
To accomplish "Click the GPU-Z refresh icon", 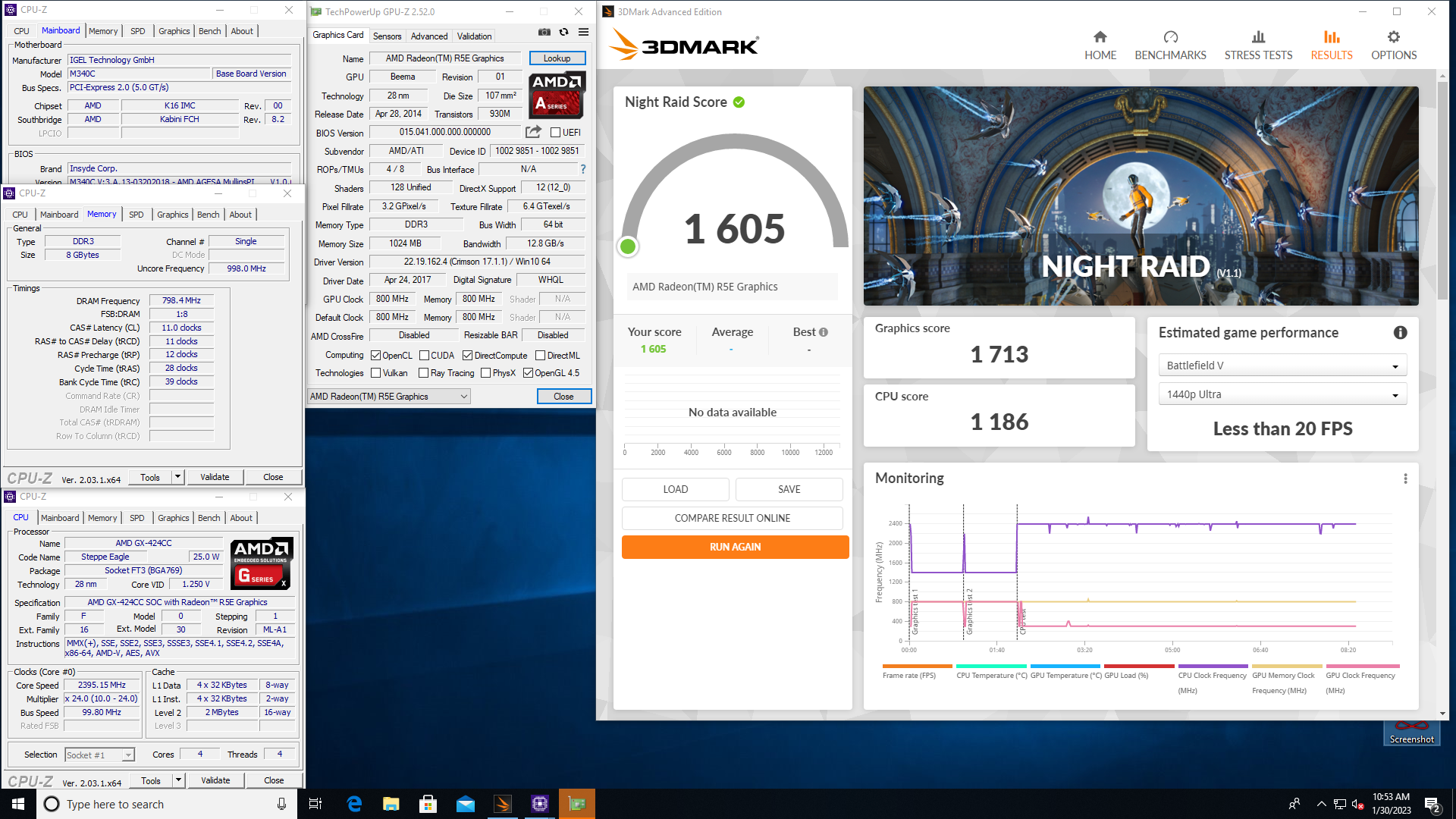I will [563, 32].
